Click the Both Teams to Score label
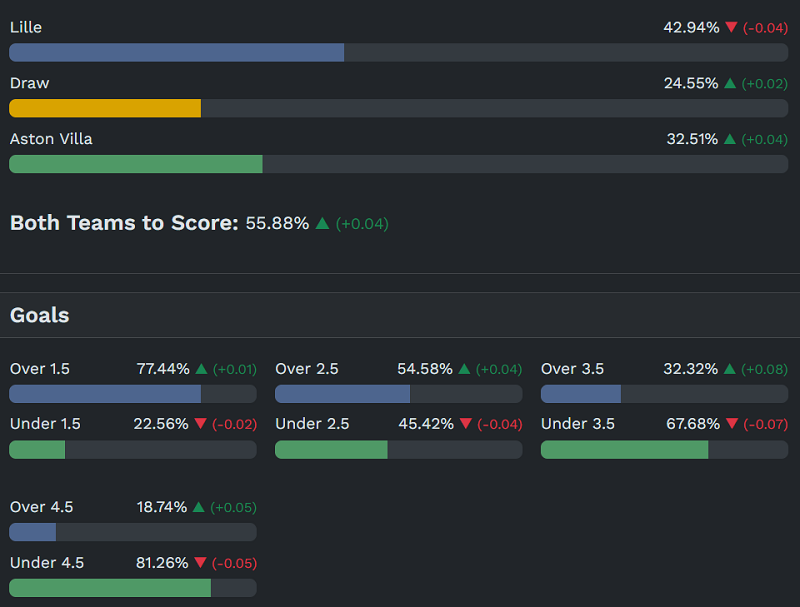This screenshot has width=800, height=607. 124,223
